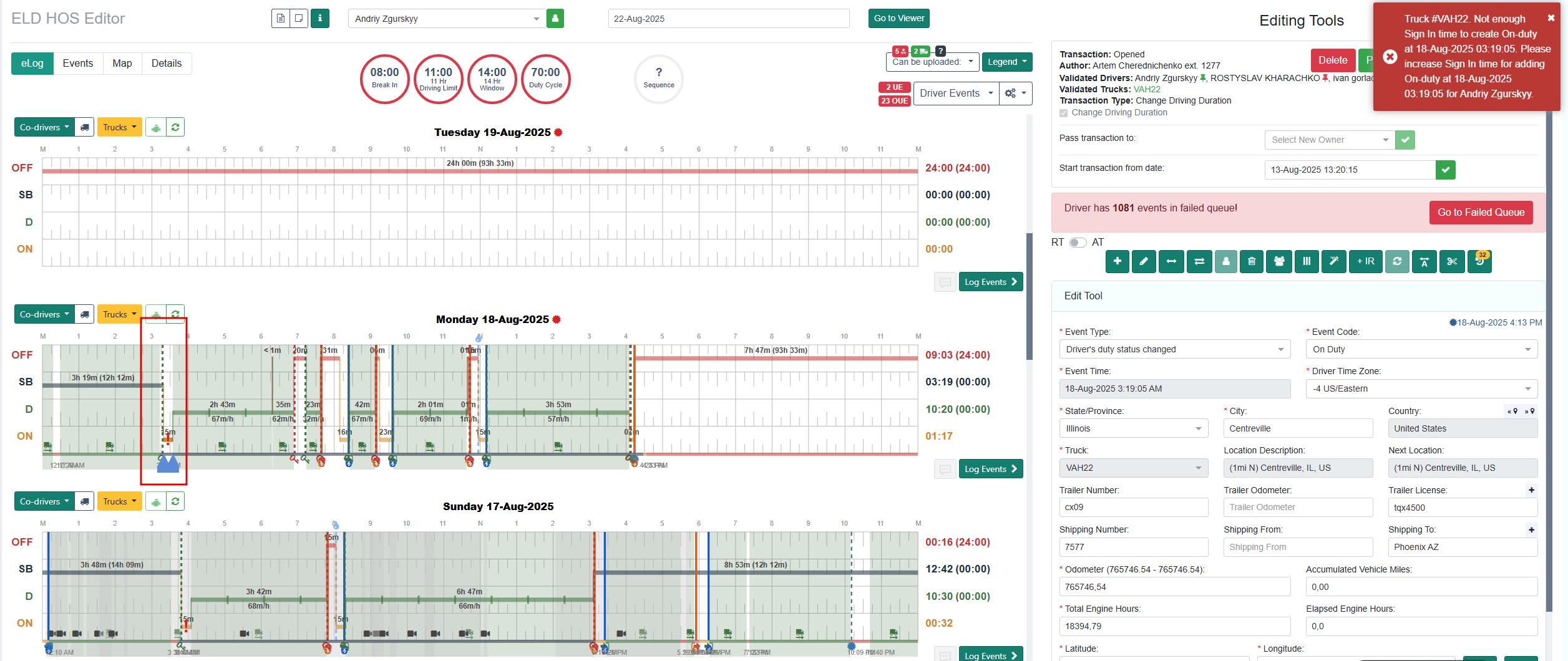Toggle the RT / AT switch

point(1078,243)
